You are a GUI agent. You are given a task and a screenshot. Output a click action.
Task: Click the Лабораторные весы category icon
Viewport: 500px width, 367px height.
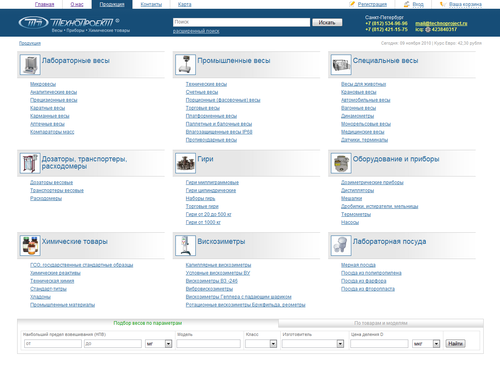coord(30,65)
